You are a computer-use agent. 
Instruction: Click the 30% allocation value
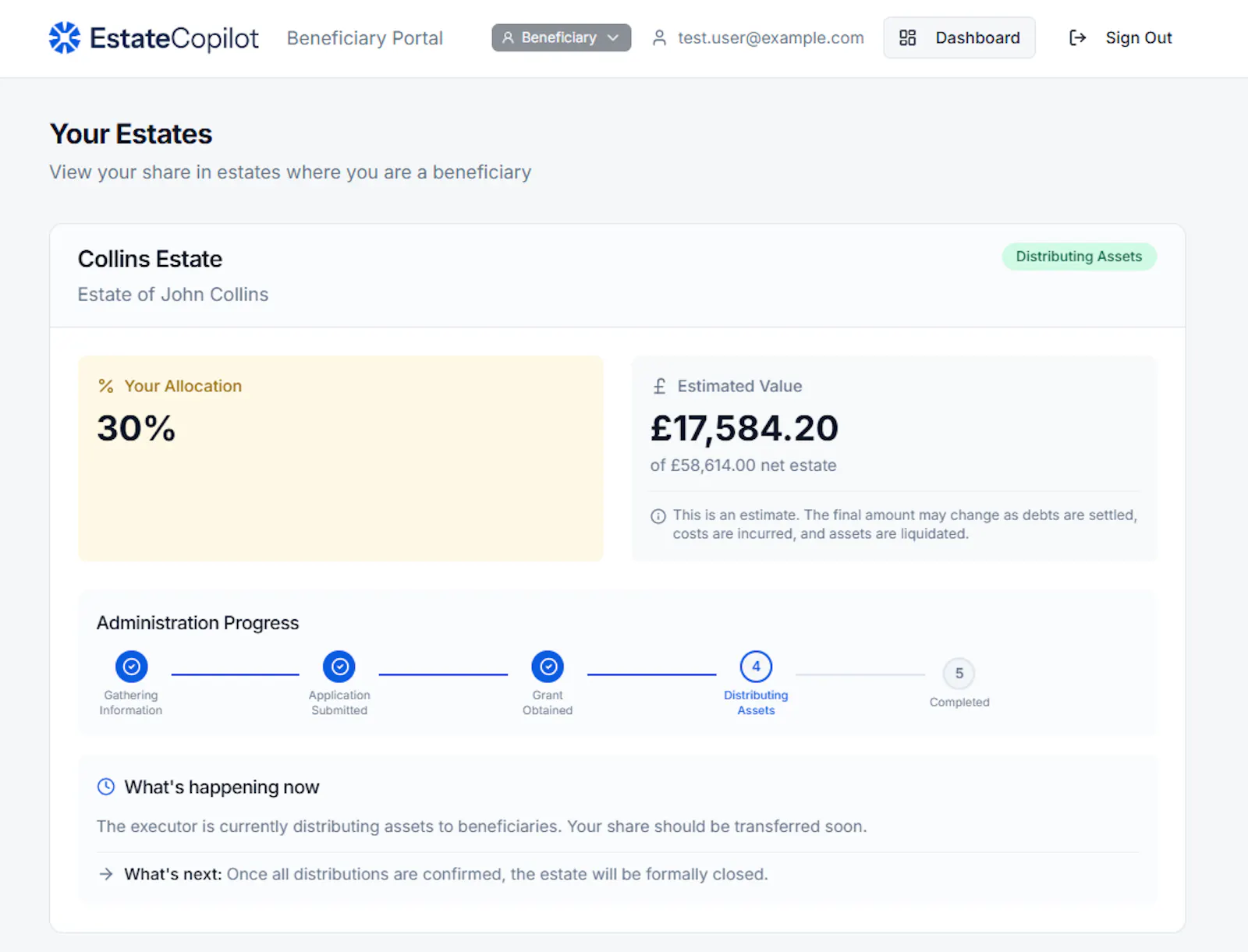coord(136,428)
